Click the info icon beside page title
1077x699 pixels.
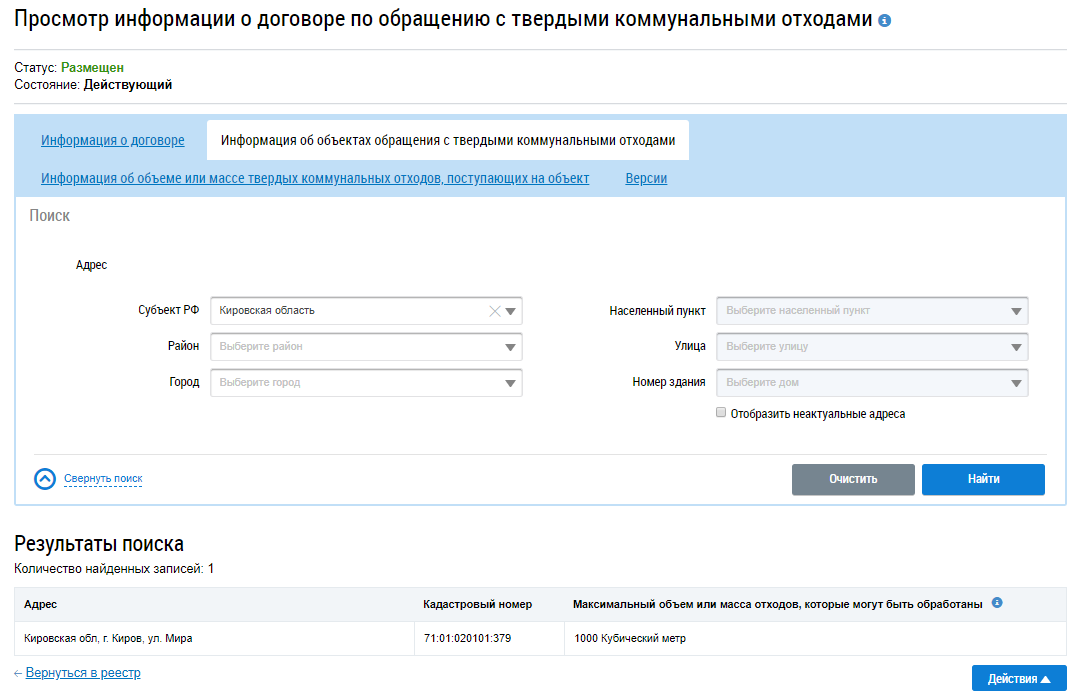pos(884,21)
